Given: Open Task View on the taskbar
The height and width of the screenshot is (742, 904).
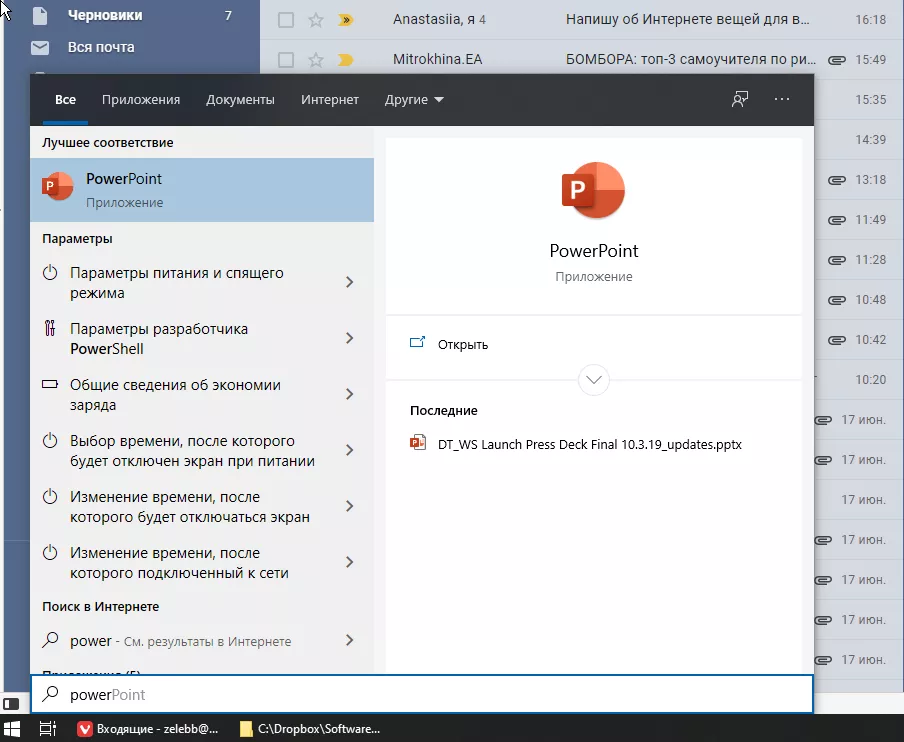Looking at the screenshot, I should point(47,729).
